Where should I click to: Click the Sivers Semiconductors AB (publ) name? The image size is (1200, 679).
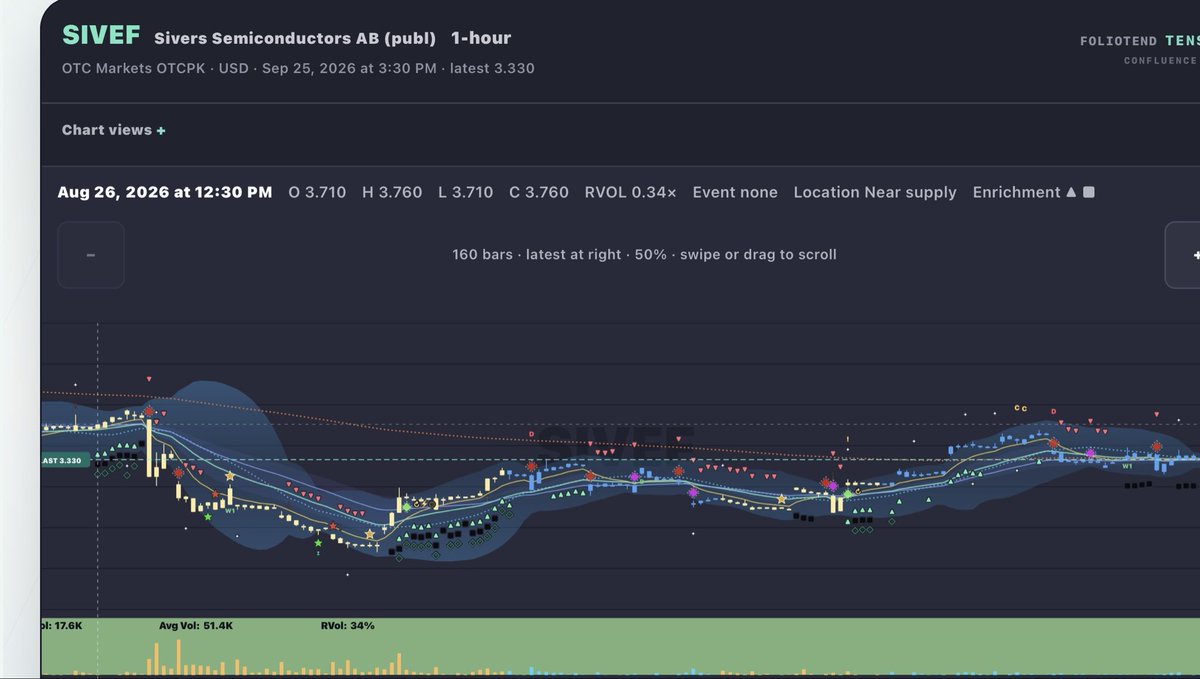coord(295,39)
